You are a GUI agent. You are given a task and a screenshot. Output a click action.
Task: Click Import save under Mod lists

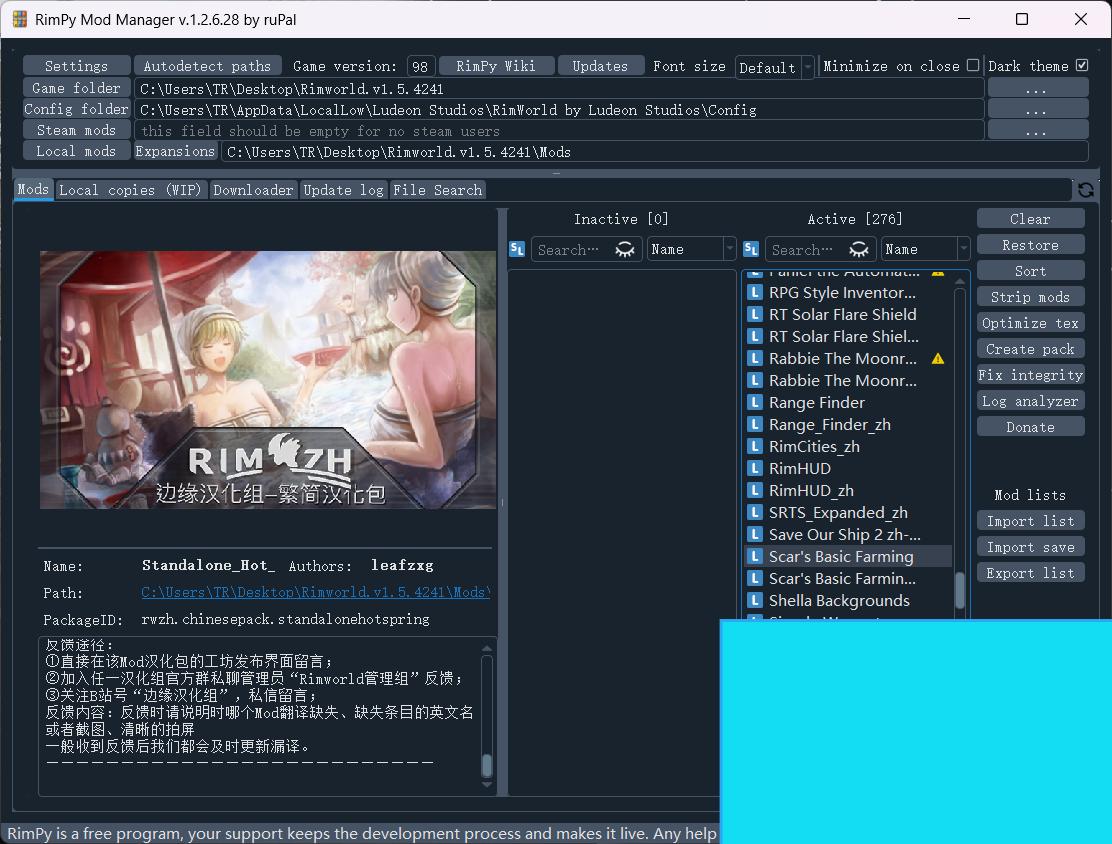(1030, 547)
